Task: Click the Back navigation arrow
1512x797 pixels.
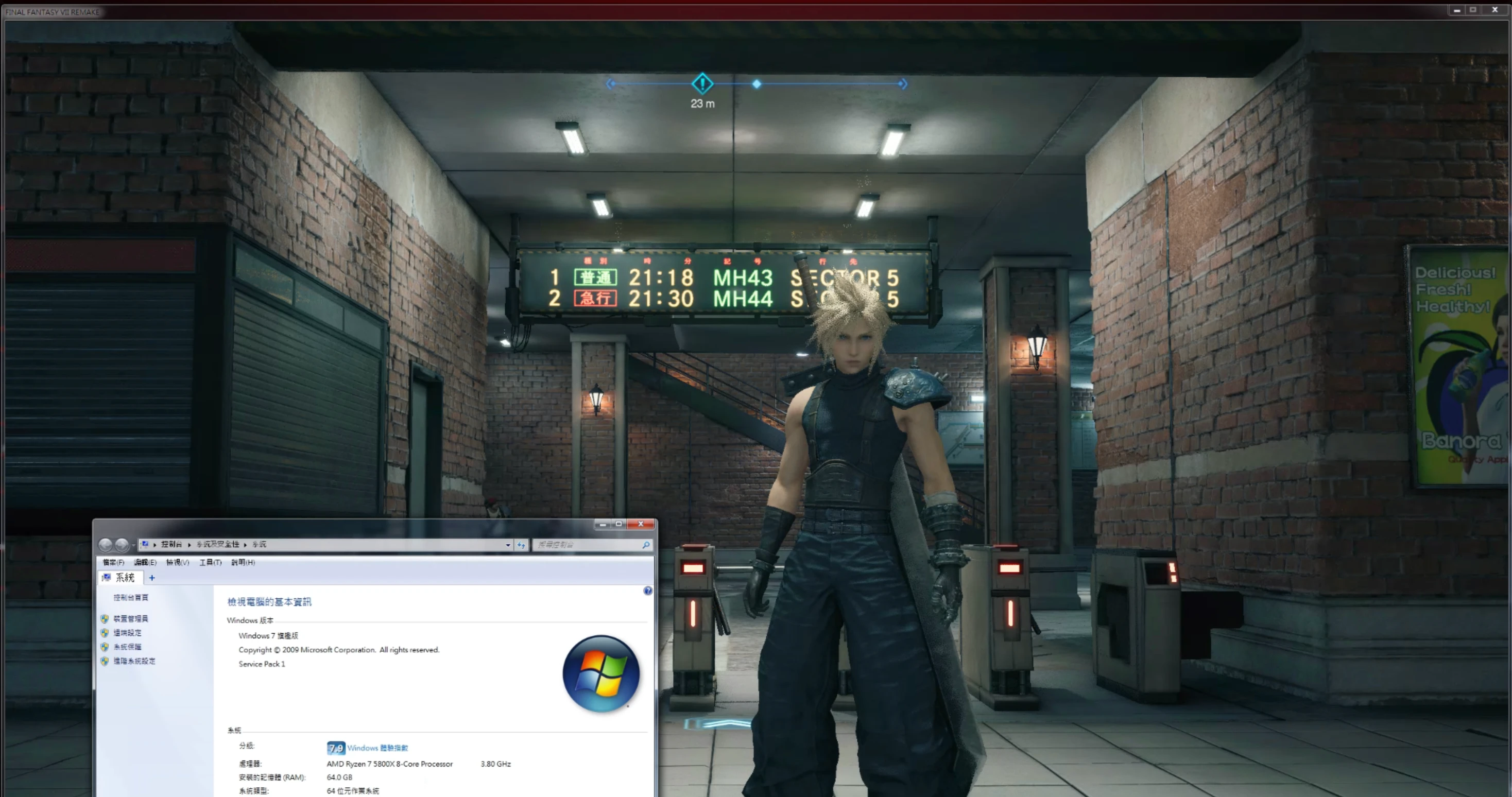Action: 106,545
